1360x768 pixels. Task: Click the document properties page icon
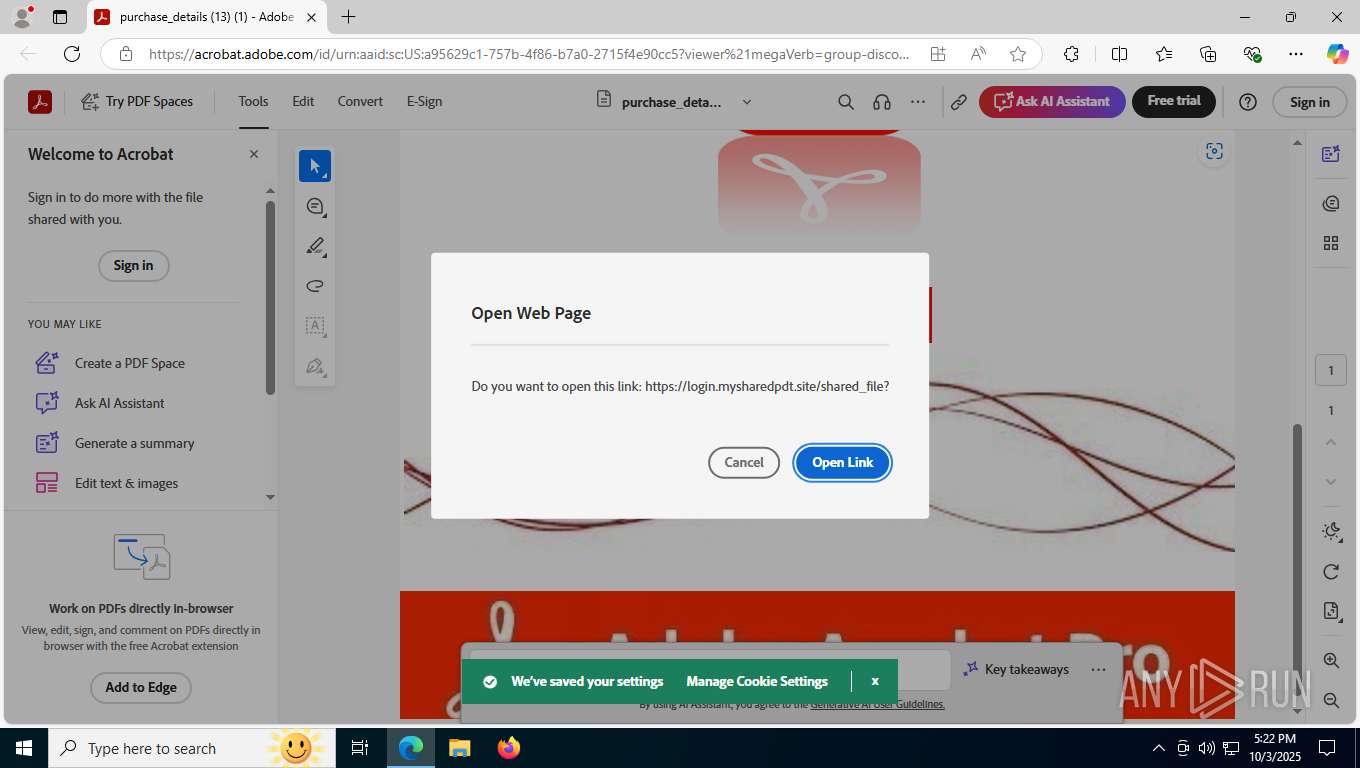tap(1331, 611)
